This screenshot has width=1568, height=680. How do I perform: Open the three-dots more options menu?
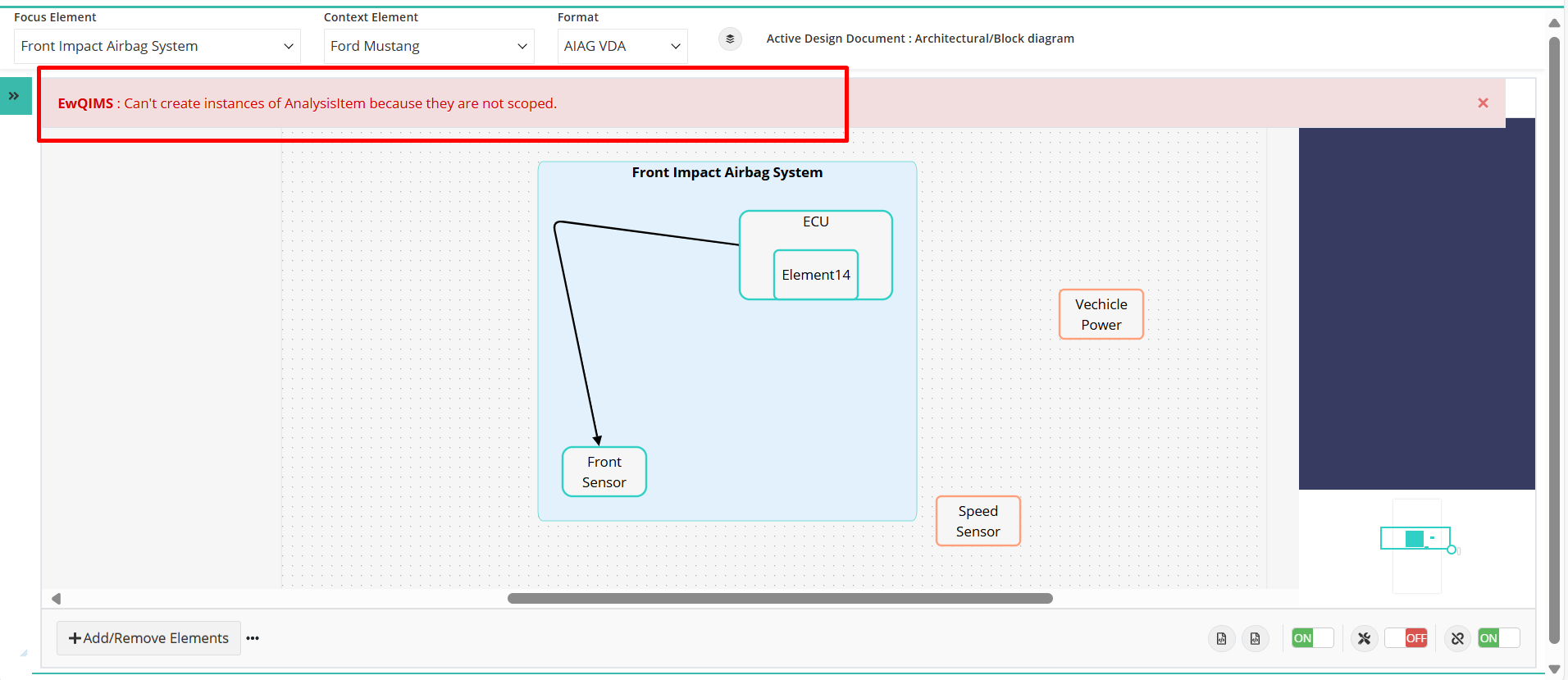[253, 638]
